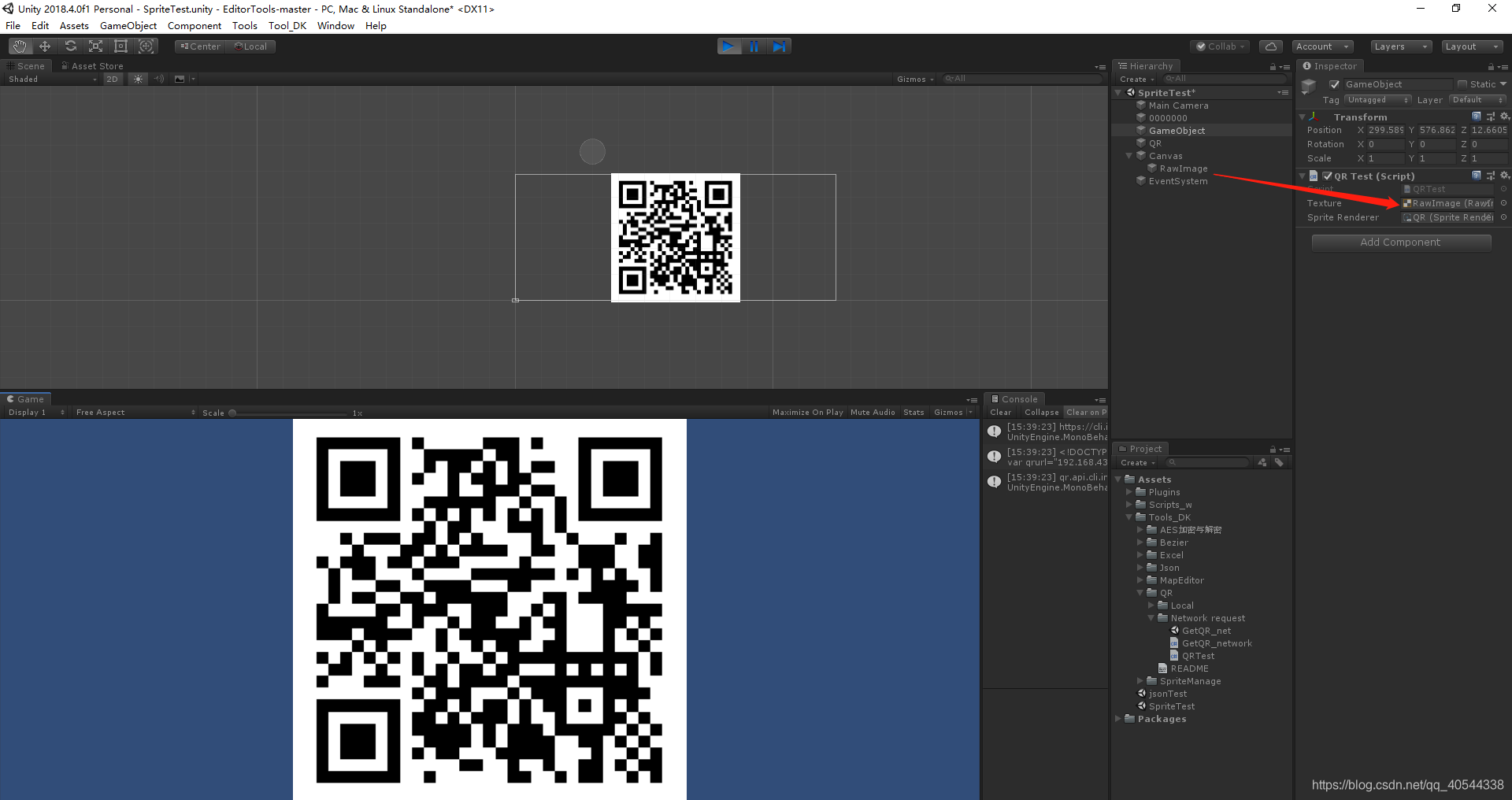The width and height of the screenshot is (1512, 800).
Task: Open Unity cloud services via the cloud icon
Action: 1270,46
